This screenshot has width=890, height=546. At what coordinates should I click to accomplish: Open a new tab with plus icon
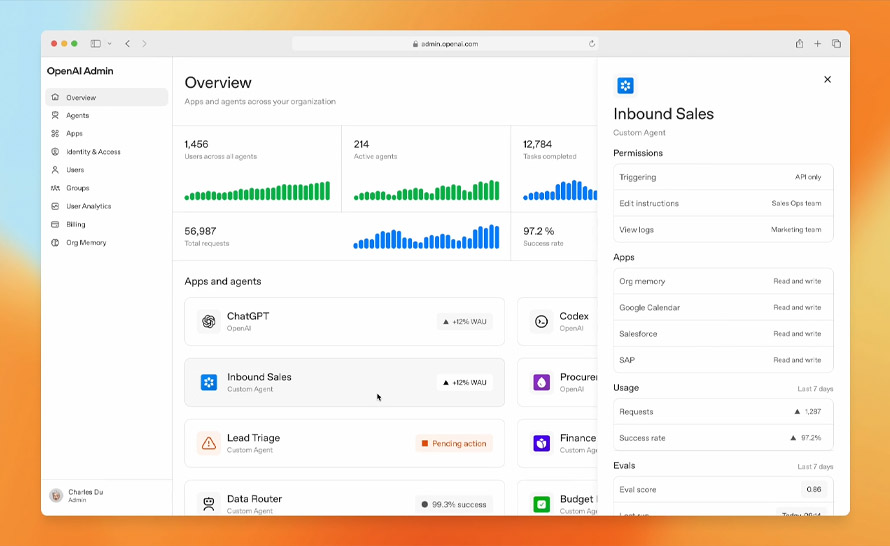coord(817,44)
